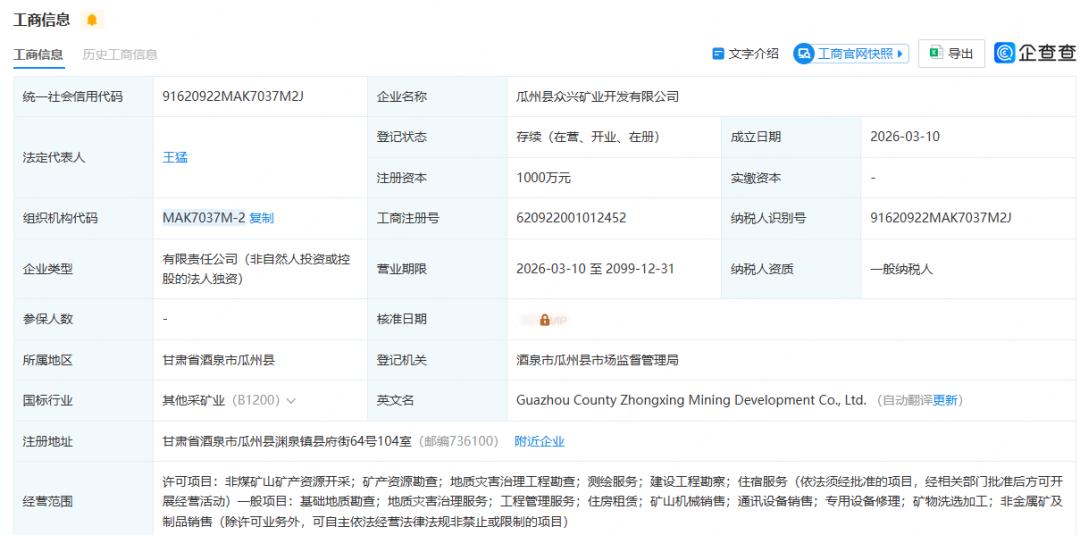
Task: Click the 国标行业 label cell
Action: coord(83,401)
